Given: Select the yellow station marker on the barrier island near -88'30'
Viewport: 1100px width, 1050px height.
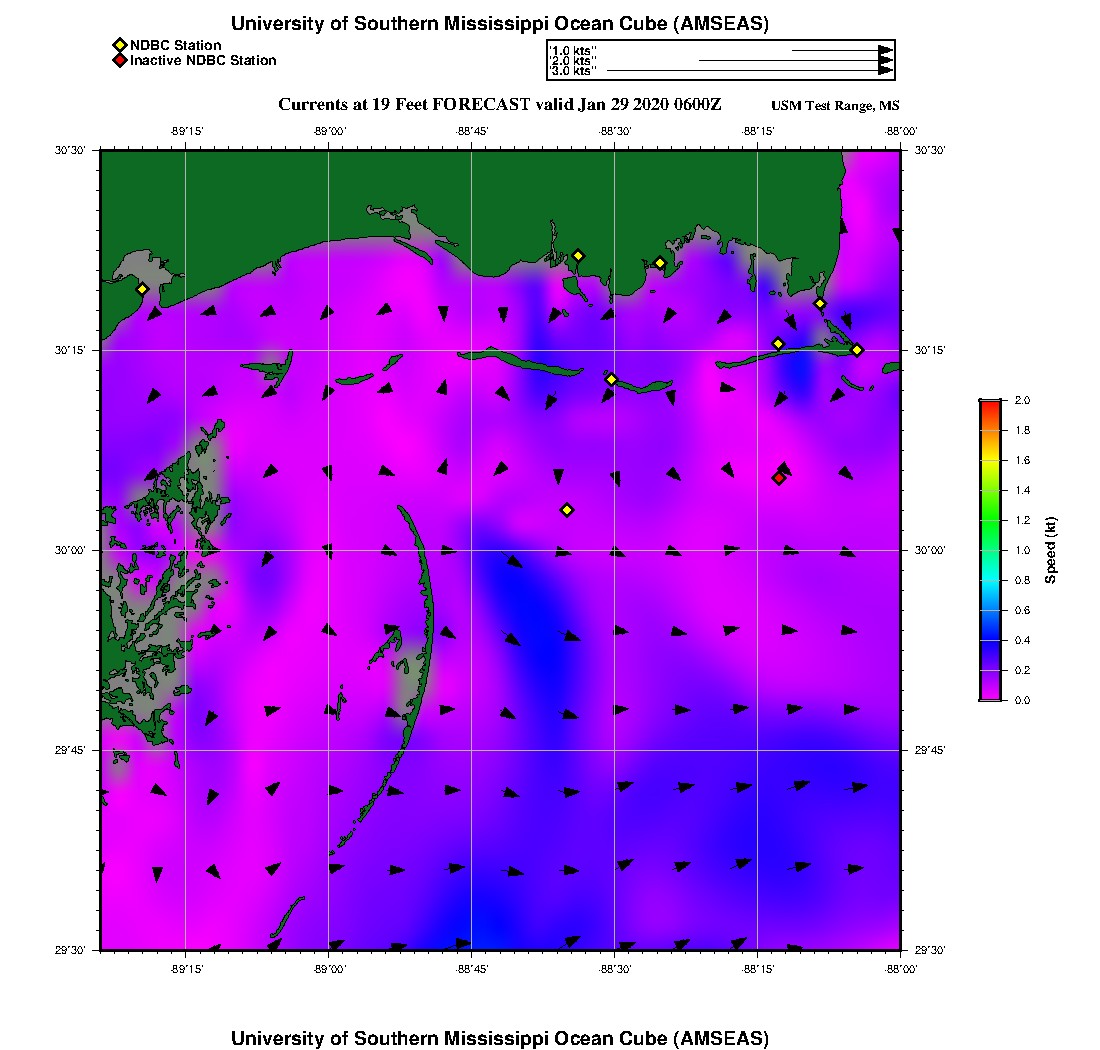Looking at the screenshot, I should [x=611, y=379].
